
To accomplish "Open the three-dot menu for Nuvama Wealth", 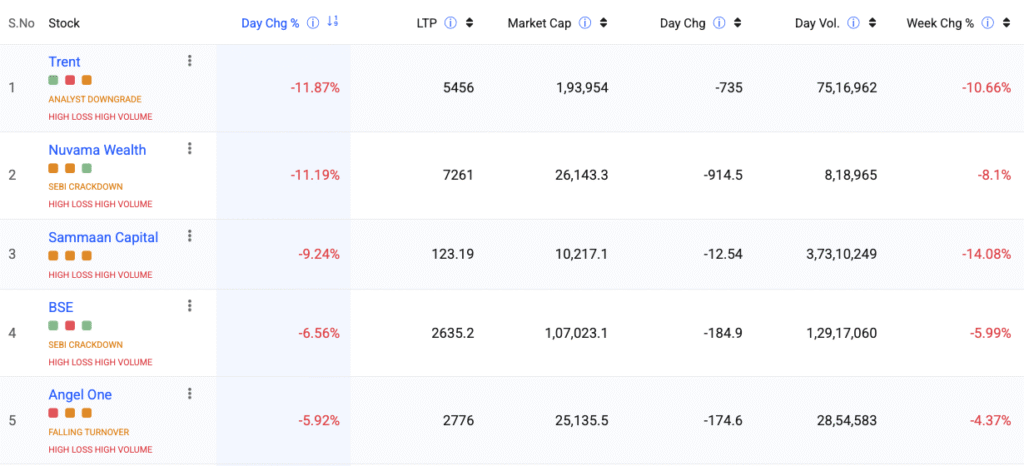I will click(x=189, y=148).
